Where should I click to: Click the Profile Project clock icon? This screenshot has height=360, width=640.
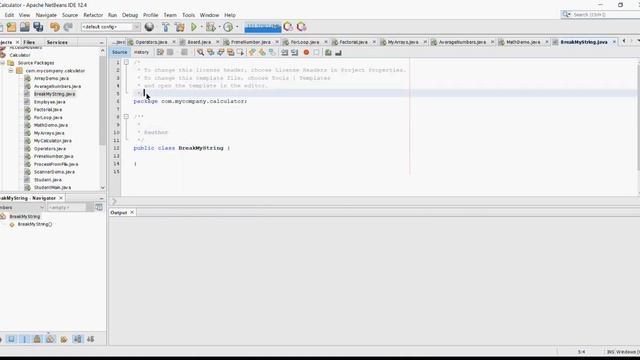point(228,27)
